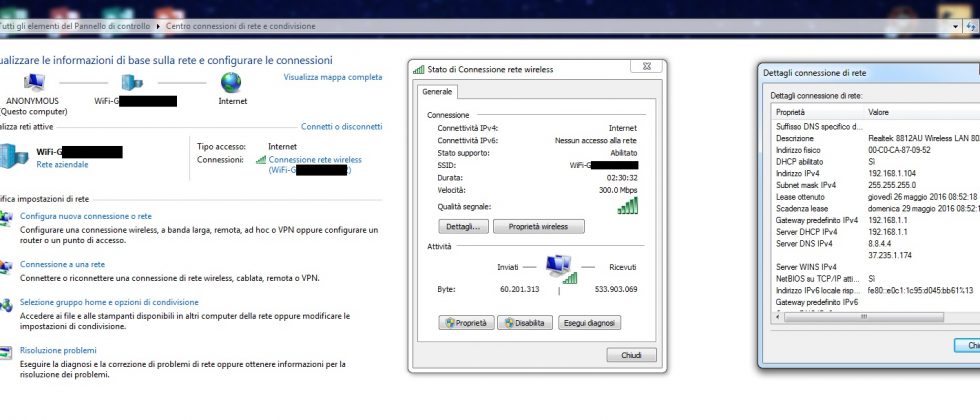Click the details list horizontal scrollbar thumb
Image resolution: width=980 pixels, height=420 pixels.
click(864, 318)
